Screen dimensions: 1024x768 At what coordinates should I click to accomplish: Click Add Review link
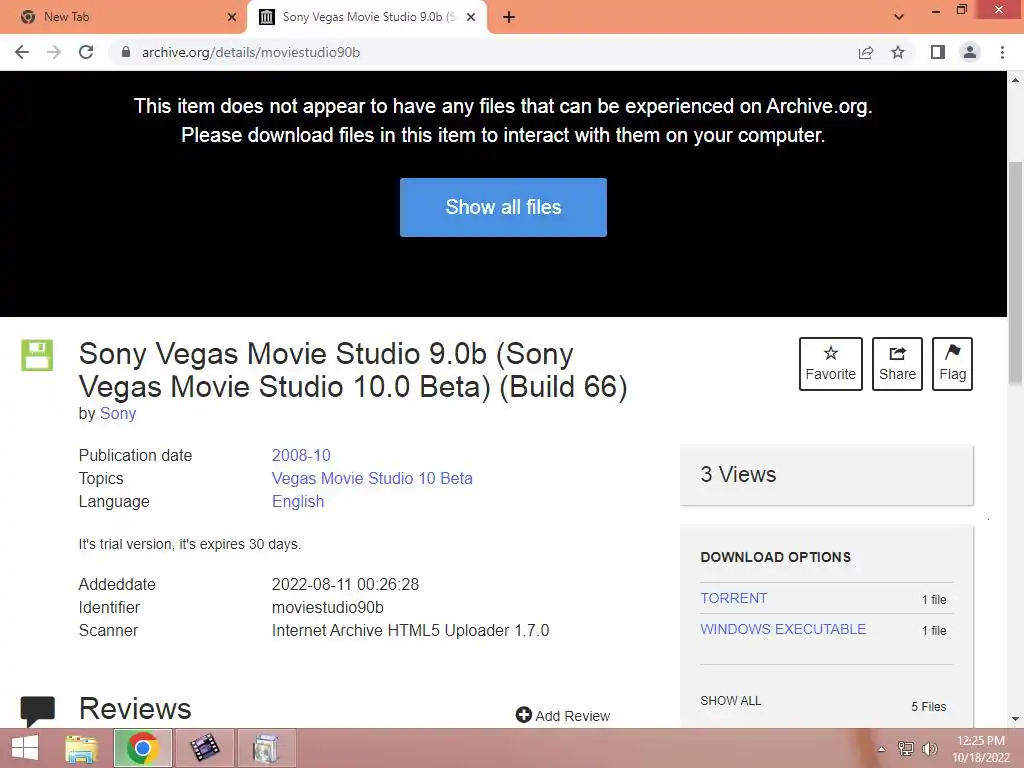pos(563,716)
